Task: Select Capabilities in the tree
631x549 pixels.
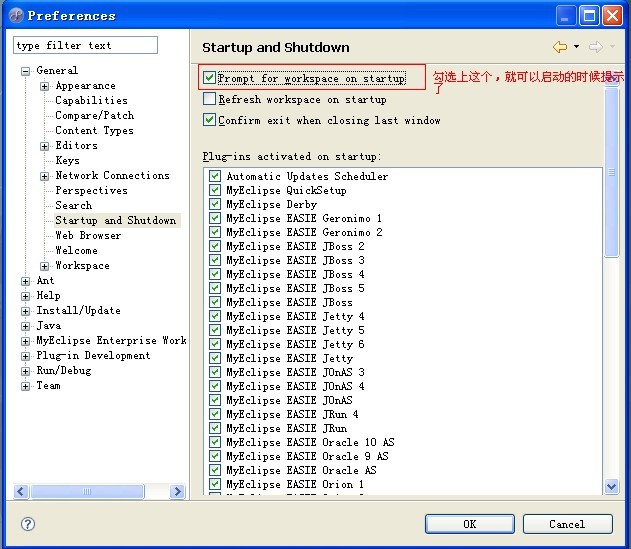Action: (91, 100)
